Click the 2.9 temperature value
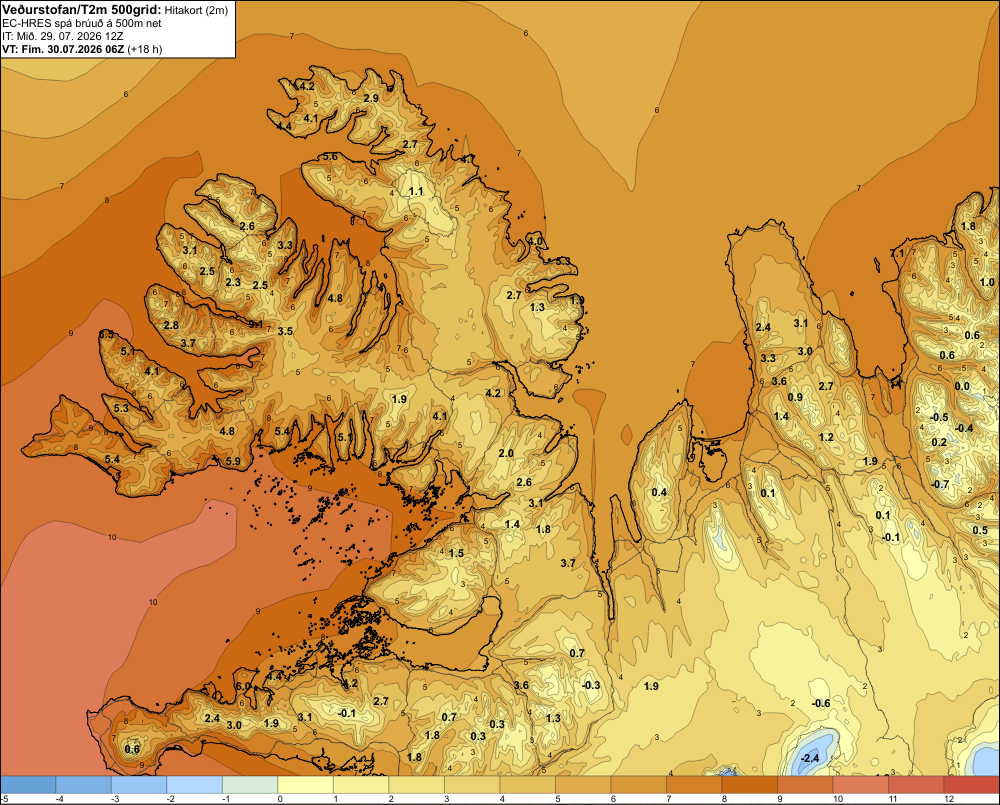1000x805 pixels. coord(371,98)
